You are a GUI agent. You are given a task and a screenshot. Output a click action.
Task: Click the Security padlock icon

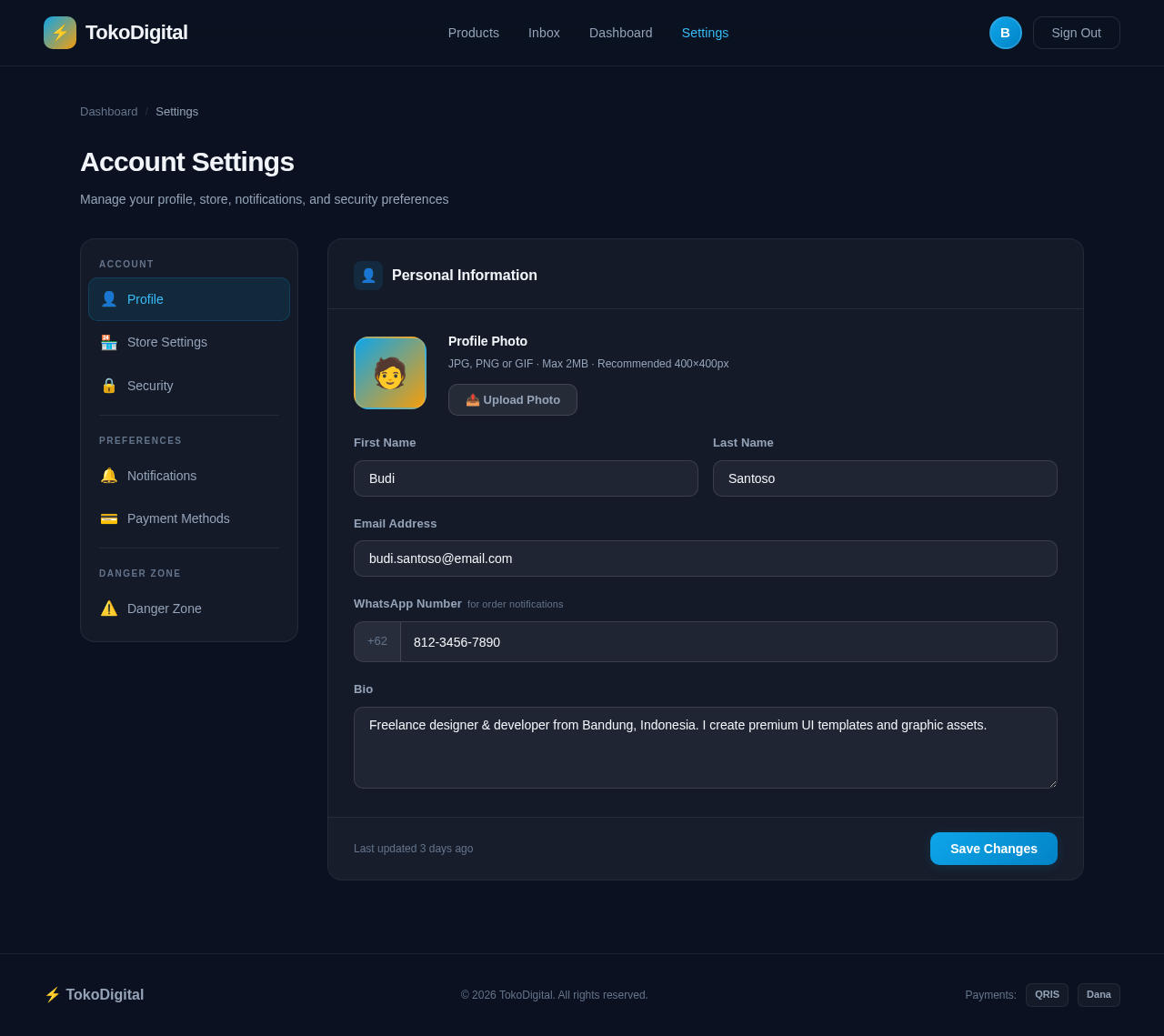(108, 385)
